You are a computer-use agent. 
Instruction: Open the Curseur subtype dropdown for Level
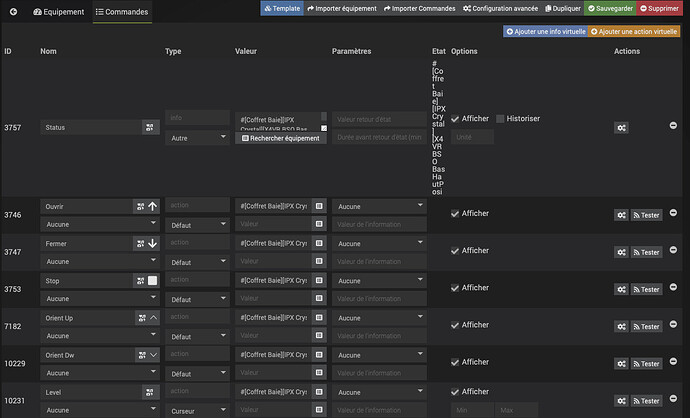click(x=197, y=411)
